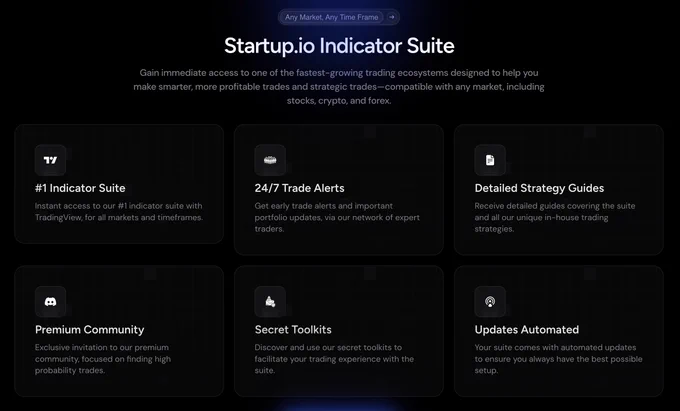Click the TradingView indicator suite description text
This screenshot has height=411, width=680.
coord(119,212)
